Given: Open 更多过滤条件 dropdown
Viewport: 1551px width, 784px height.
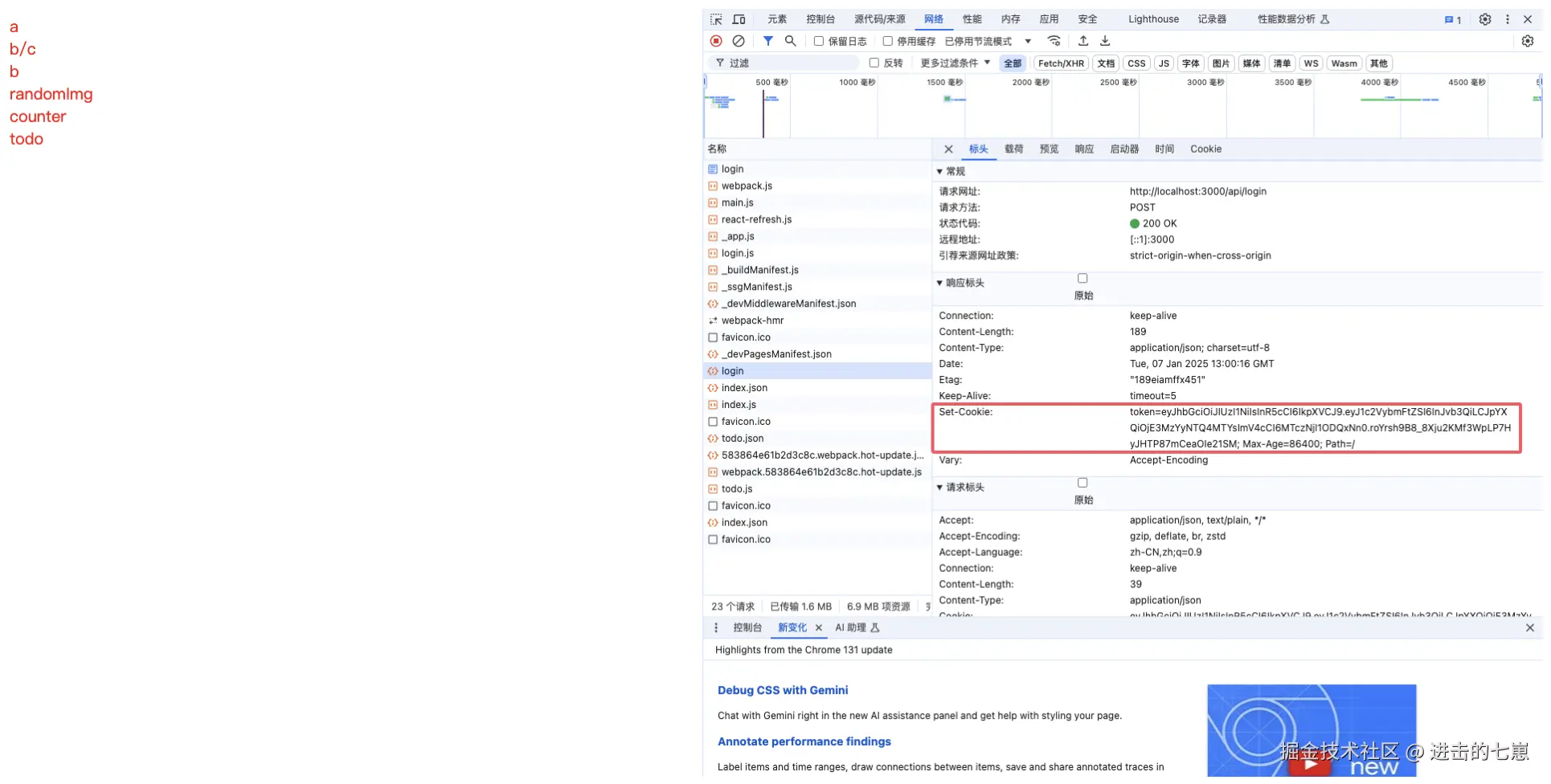Looking at the screenshot, I should coord(956,63).
